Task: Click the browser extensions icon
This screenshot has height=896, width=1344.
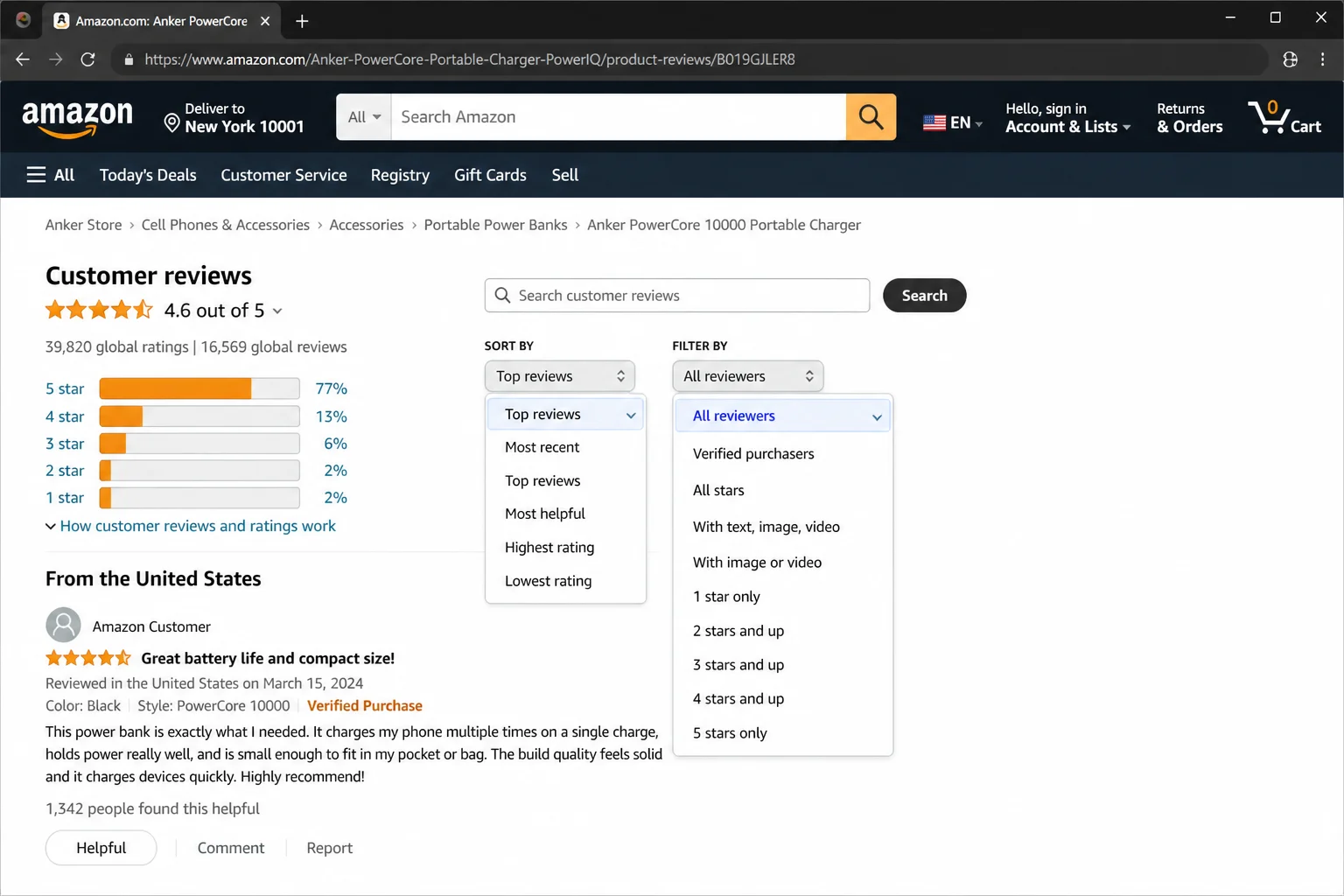Action: (1290, 59)
